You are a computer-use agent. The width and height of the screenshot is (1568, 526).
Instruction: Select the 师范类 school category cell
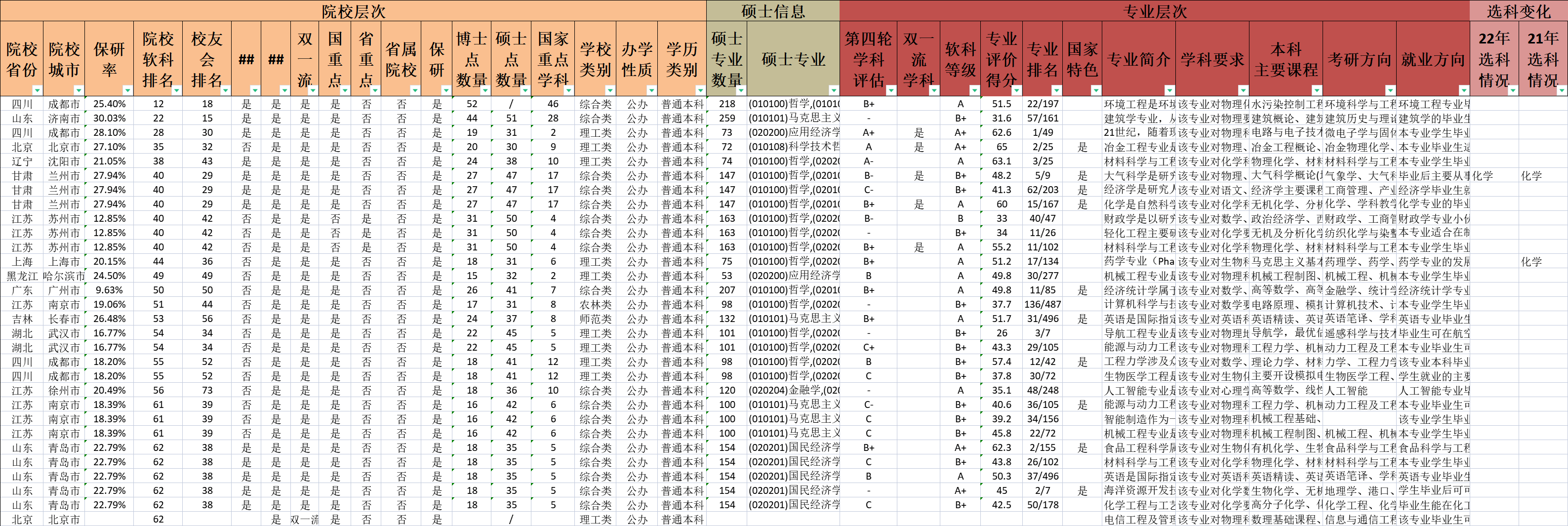tap(595, 319)
